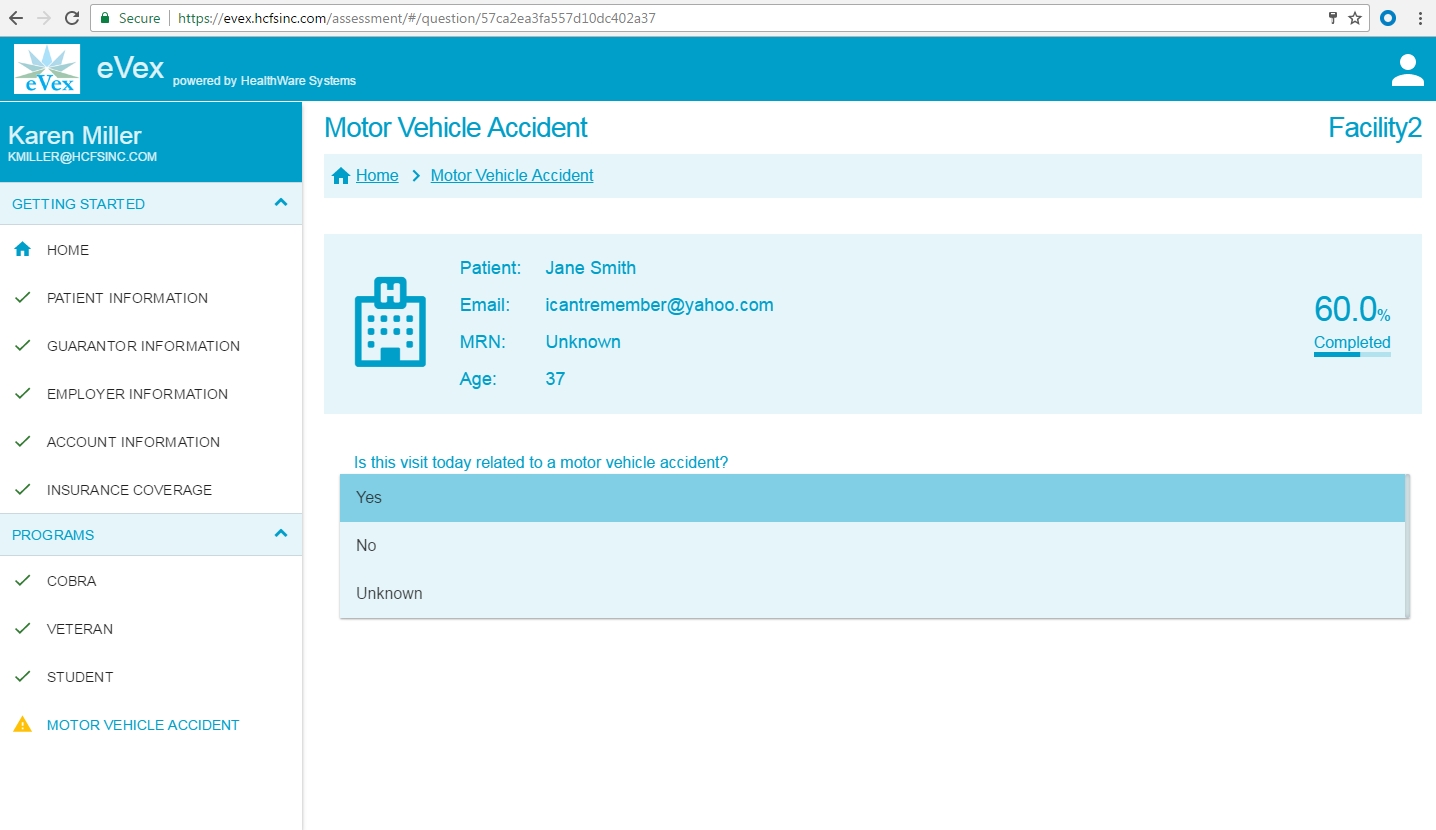Open Patient Information in sidebar
The image size is (1436, 830).
(x=127, y=298)
